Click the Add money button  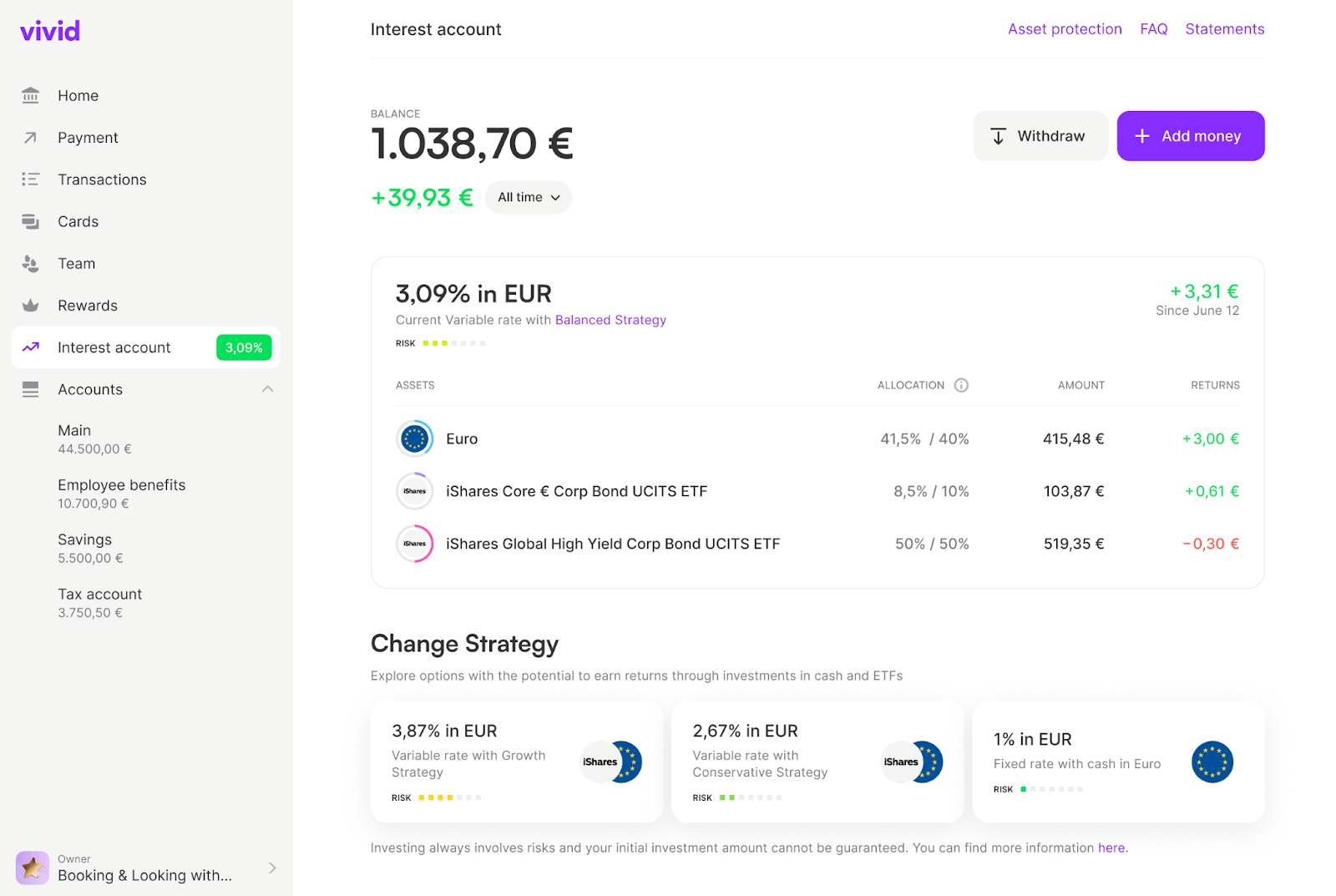pyautogui.click(x=1190, y=136)
